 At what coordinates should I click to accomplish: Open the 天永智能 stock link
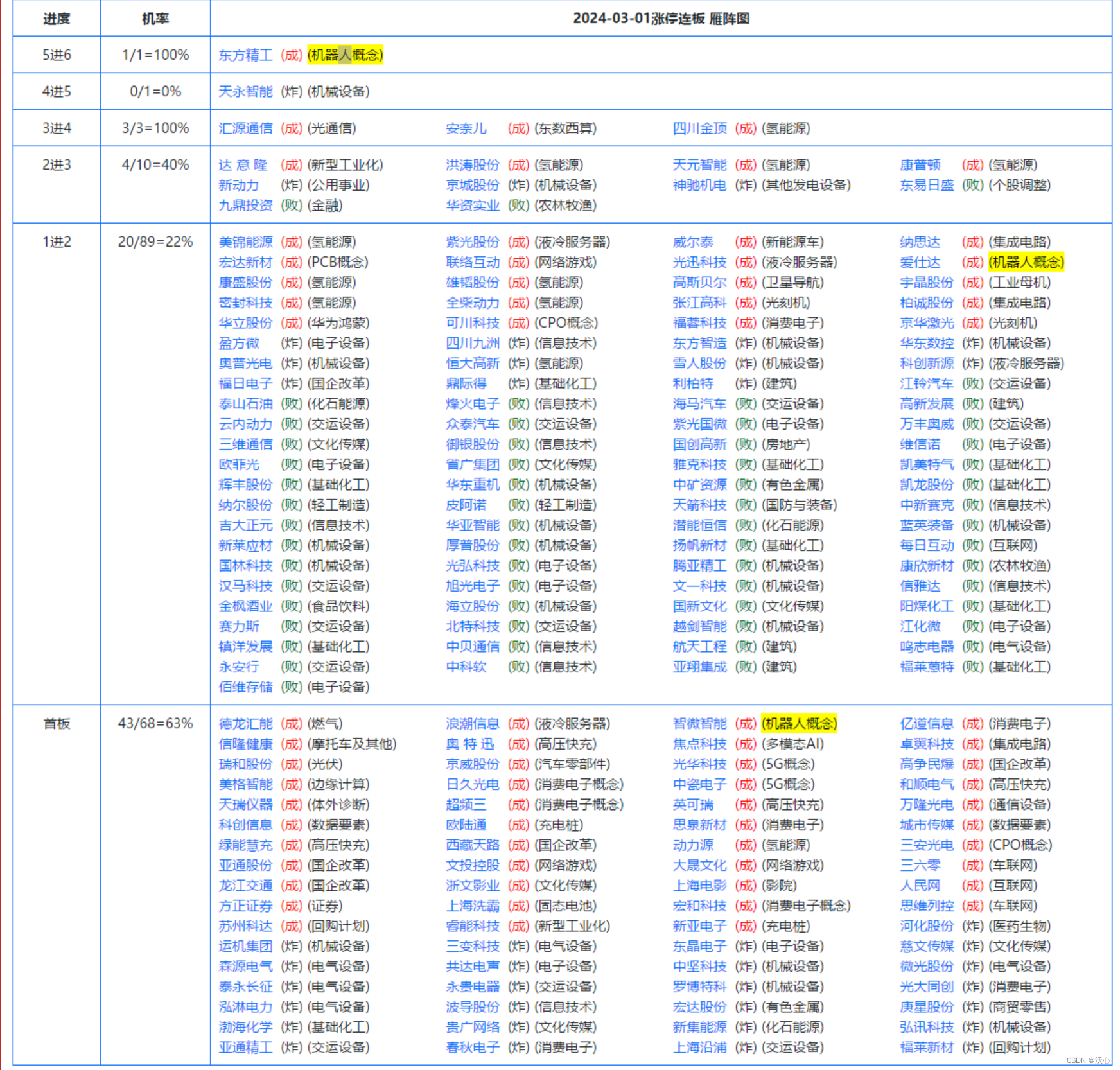[245, 92]
